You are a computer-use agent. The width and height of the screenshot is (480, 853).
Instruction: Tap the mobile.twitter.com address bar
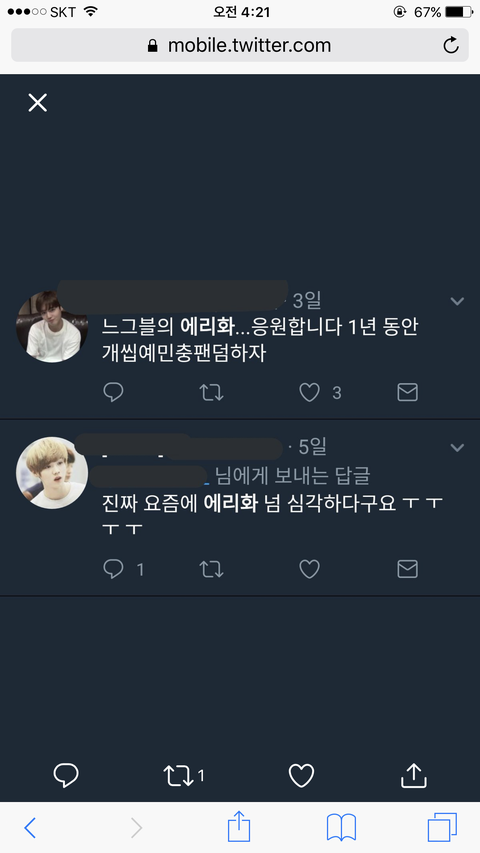tap(240, 45)
